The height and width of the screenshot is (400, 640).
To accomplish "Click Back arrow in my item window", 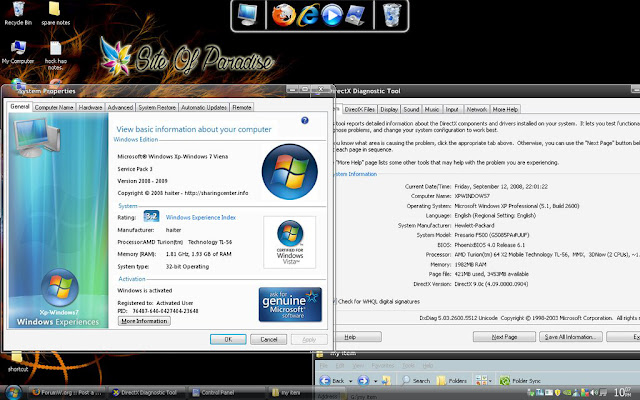I will pyautogui.click(x=325, y=380).
